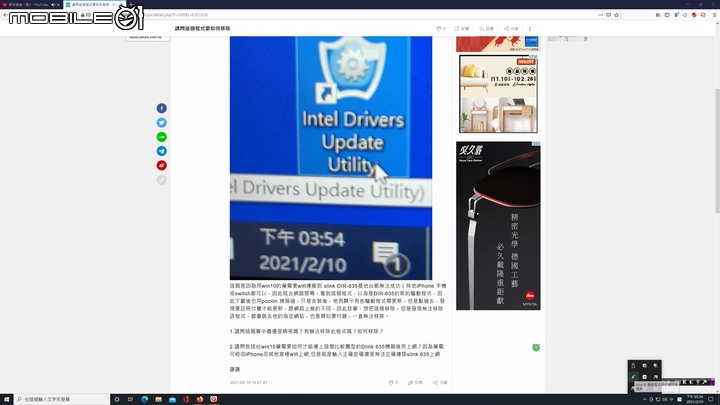Open the Intel Drivers Update Utility photo
Viewport: 720px width, 405px height.
pos(331,158)
